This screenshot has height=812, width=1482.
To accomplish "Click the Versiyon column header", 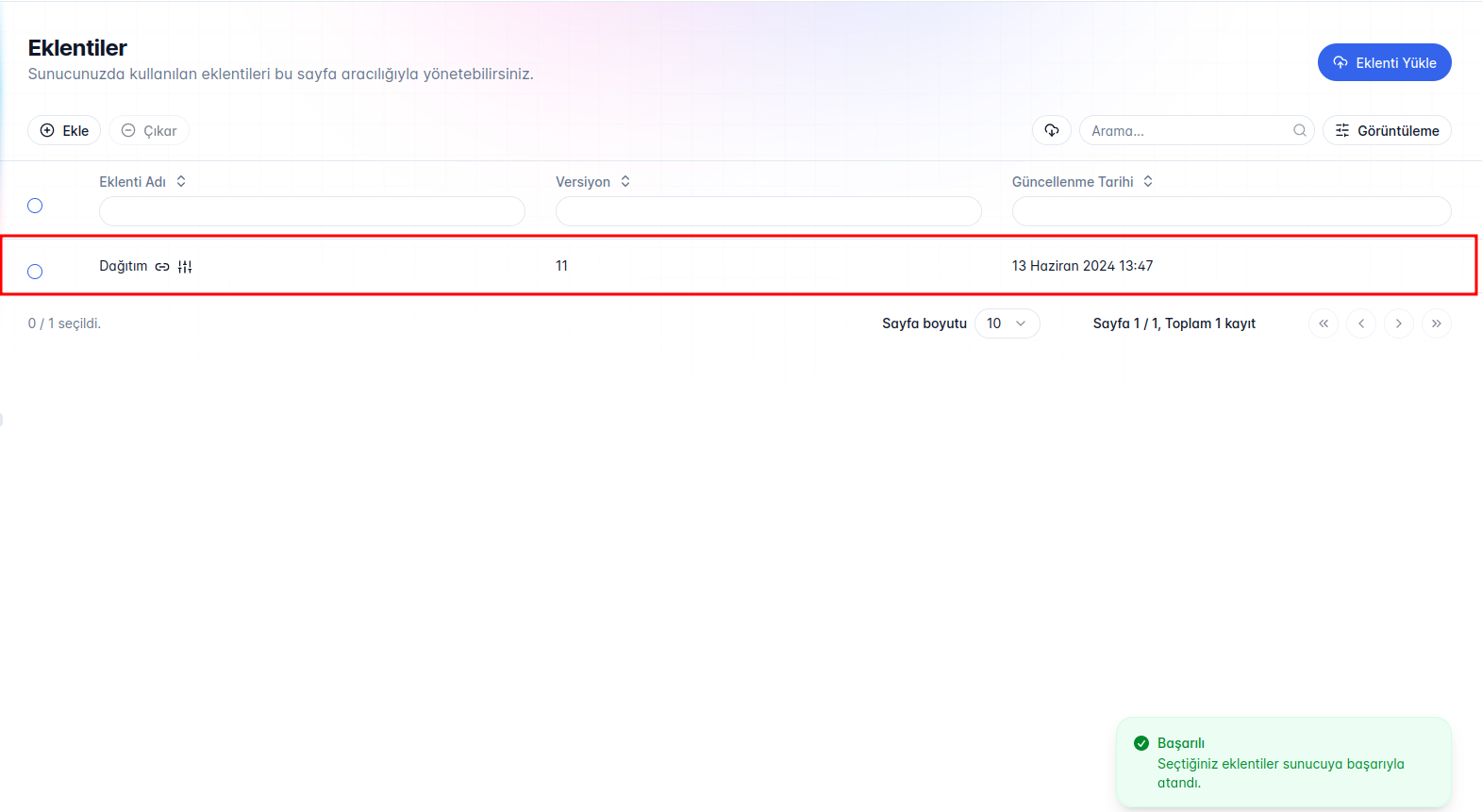I will (x=583, y=182).
